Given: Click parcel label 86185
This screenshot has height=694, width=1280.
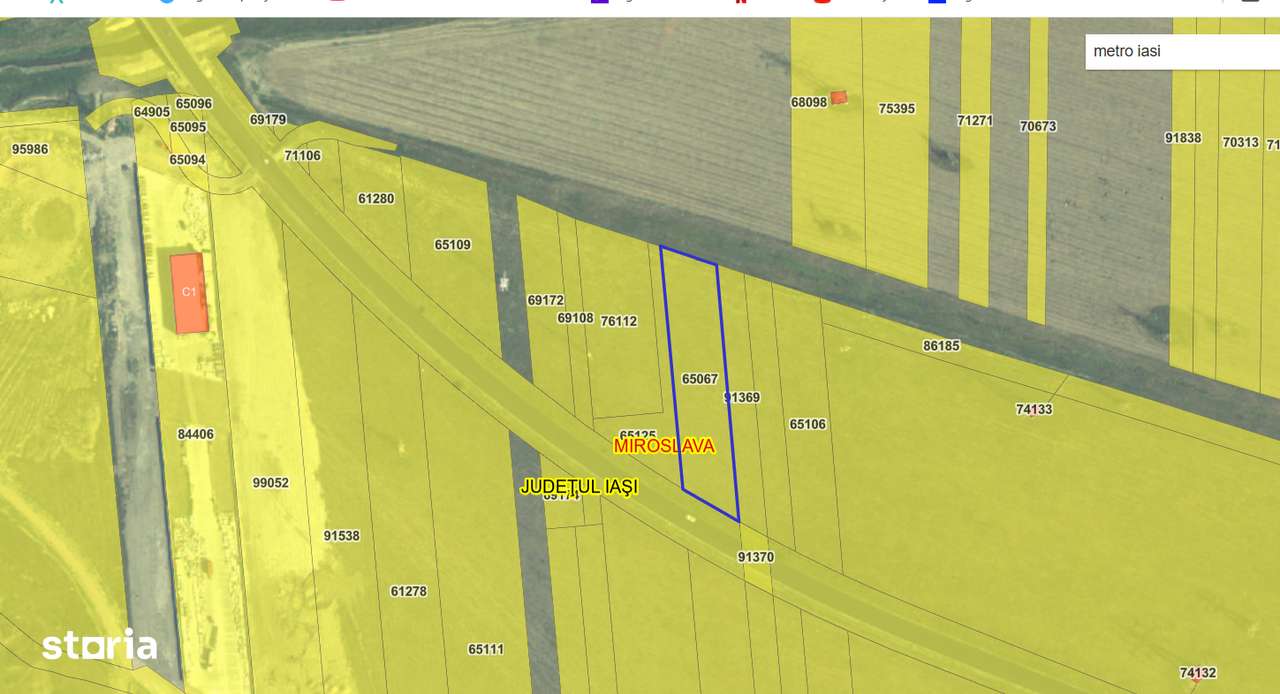Looking at the screenshot, I should pos(941,346).
